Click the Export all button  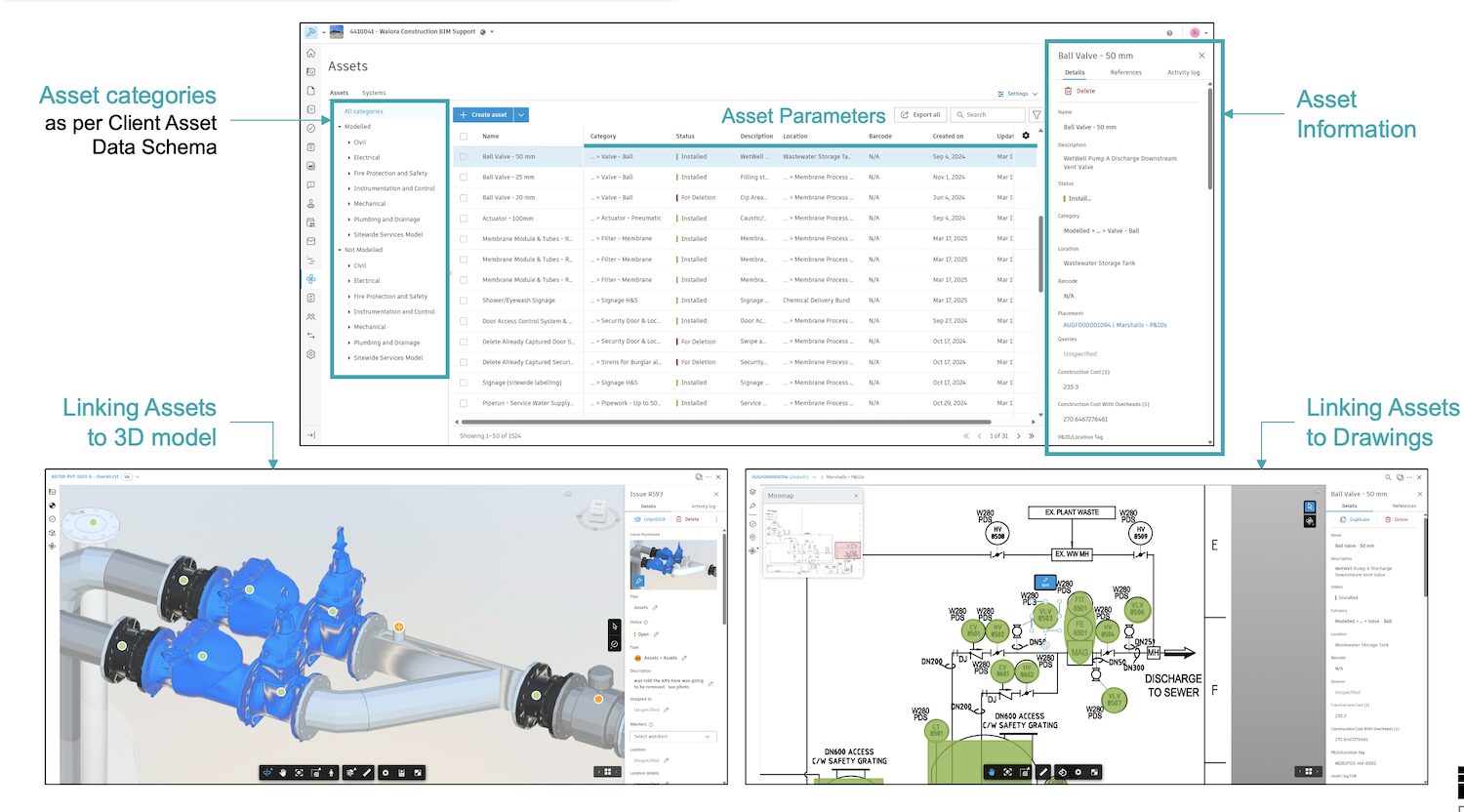pyautogui.click(x=920, y=115)
